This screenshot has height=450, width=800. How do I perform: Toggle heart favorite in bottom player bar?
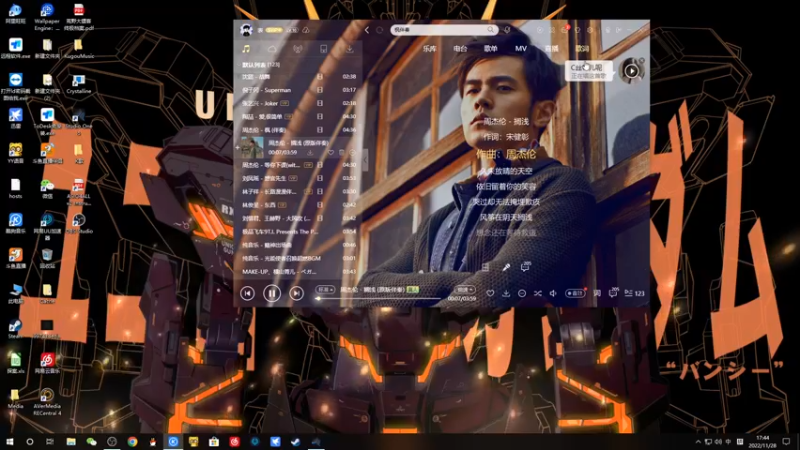click(490, 293)
